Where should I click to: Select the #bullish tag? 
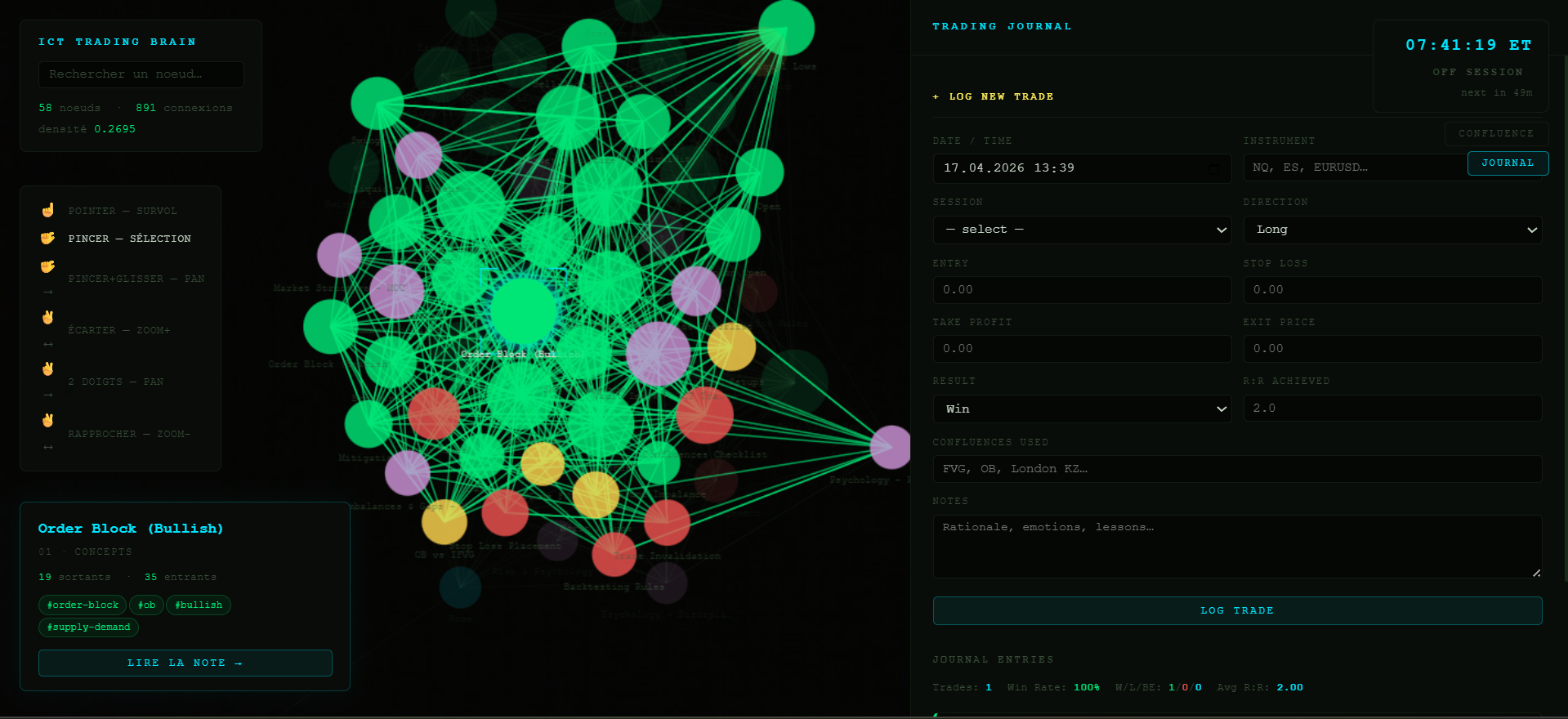pyautogui.click(x=199, y=605)
